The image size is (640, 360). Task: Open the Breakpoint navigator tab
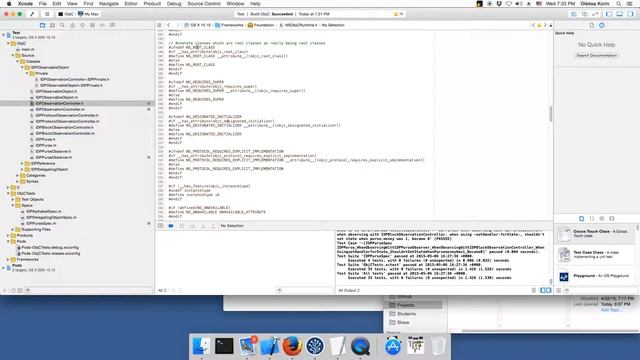102,25
